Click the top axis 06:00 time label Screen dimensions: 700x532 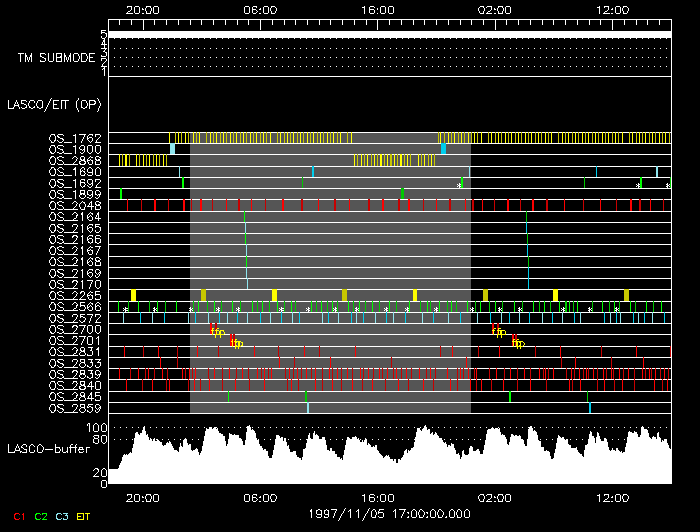coord(260,10)
